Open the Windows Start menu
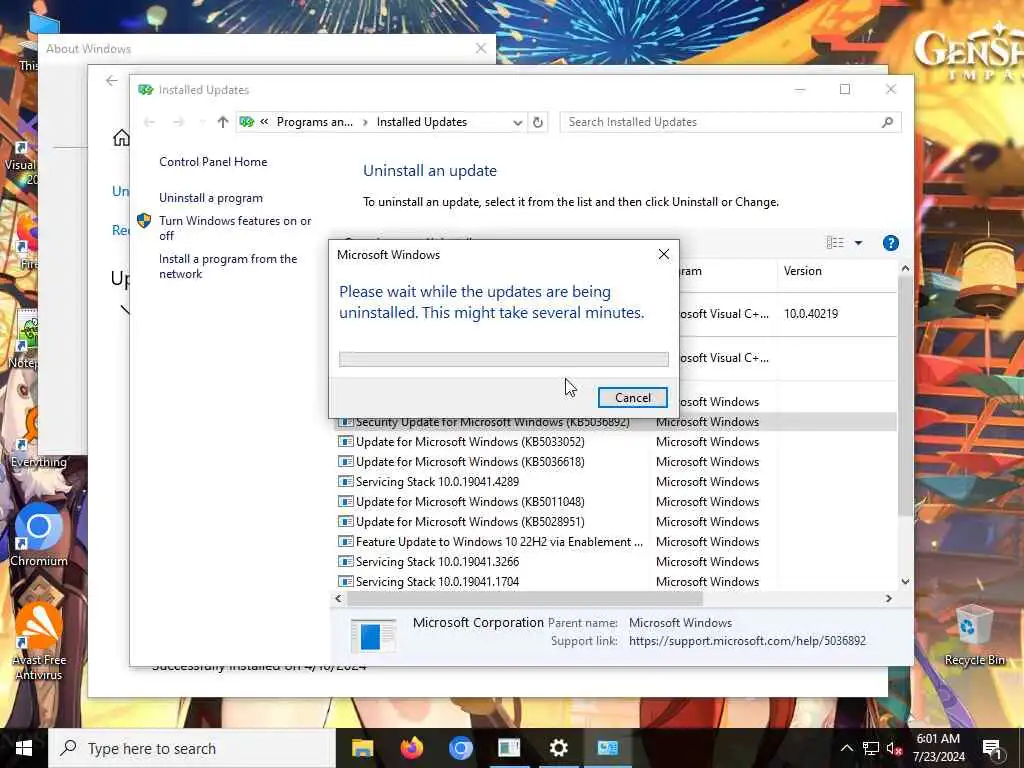1024x768 pixels. coord(24,748)
